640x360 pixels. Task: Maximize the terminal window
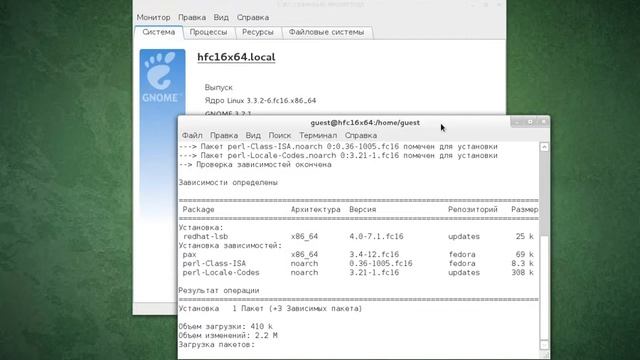pyautogui.click(x=530, y=122)
